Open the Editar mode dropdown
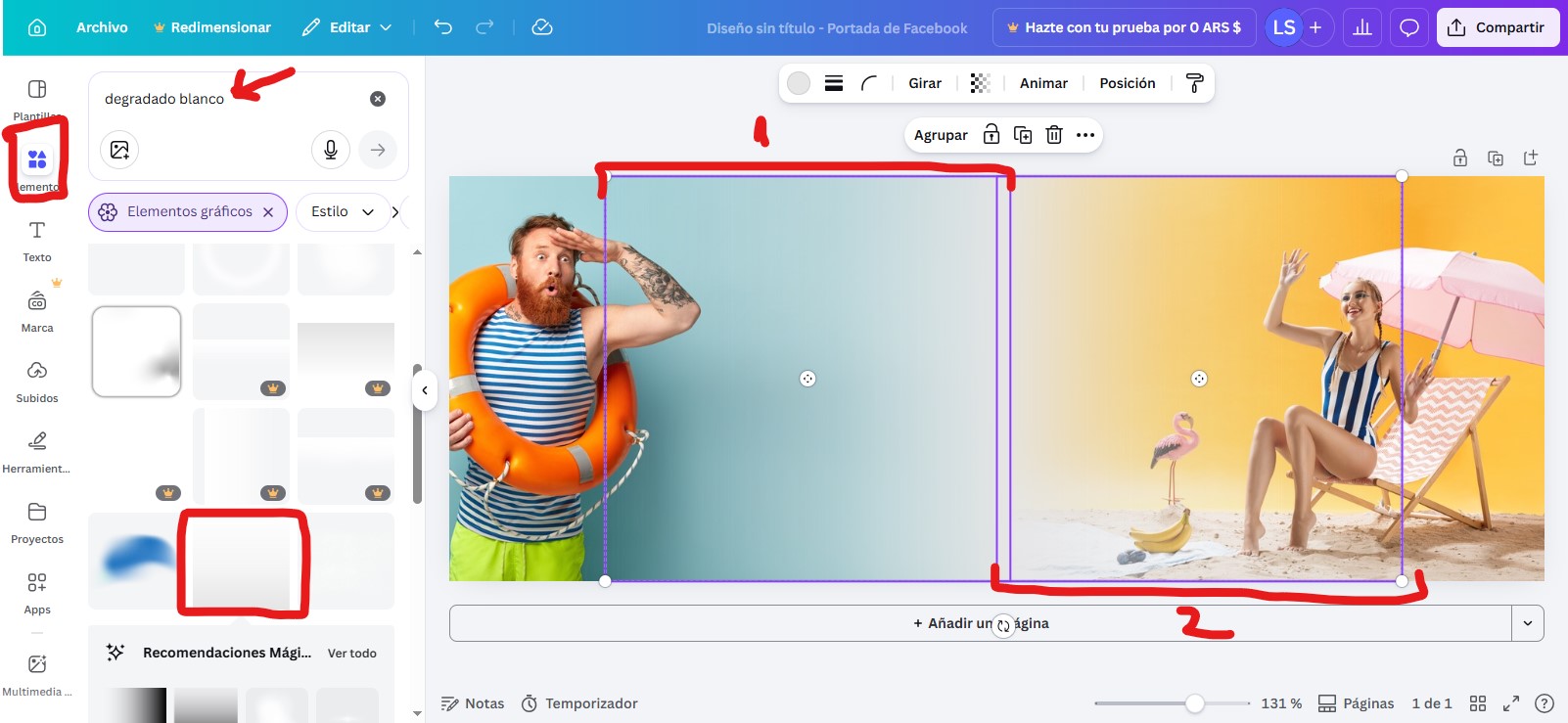 coord(347,27)
